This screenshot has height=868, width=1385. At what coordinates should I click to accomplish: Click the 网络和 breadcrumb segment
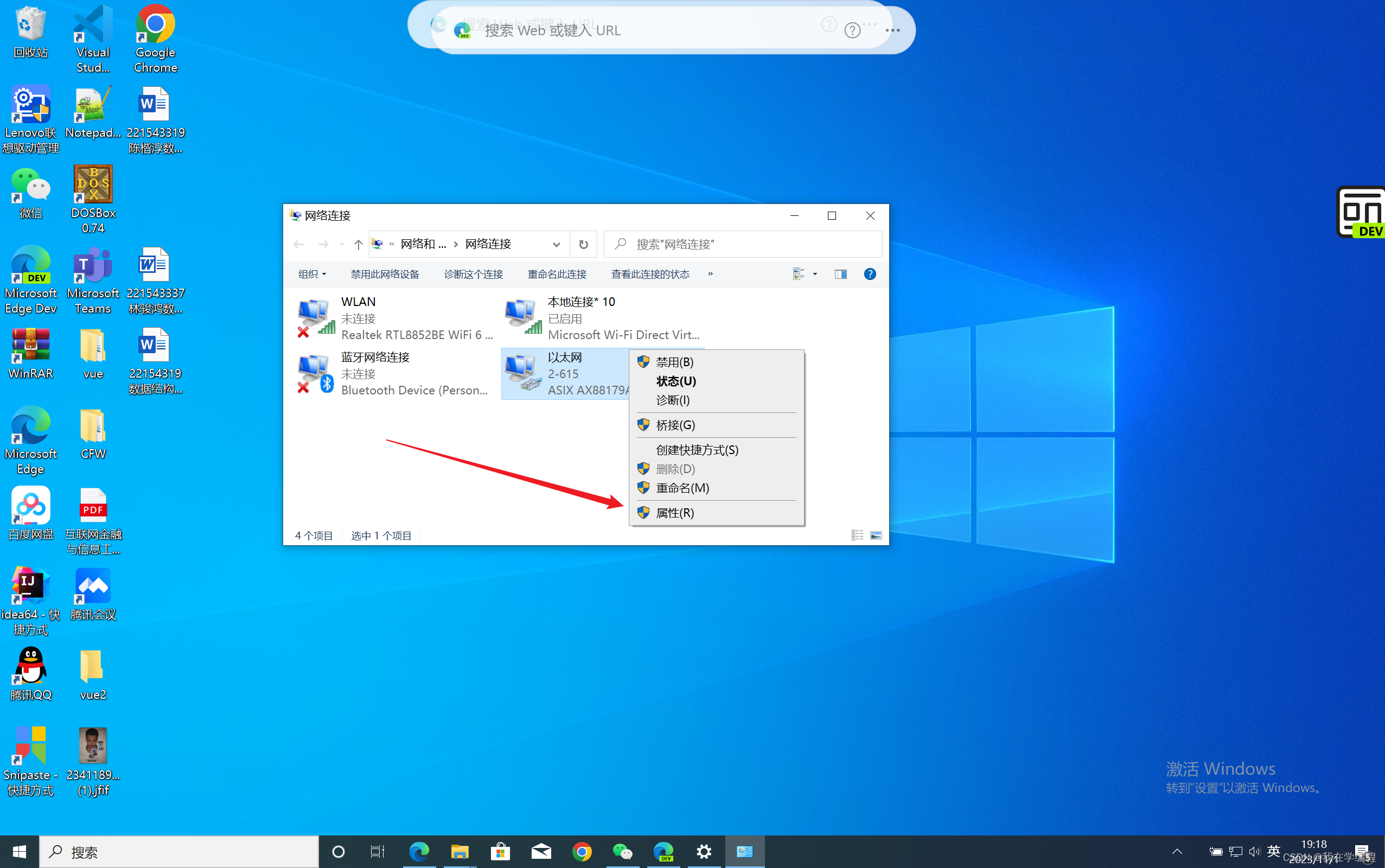423,245
